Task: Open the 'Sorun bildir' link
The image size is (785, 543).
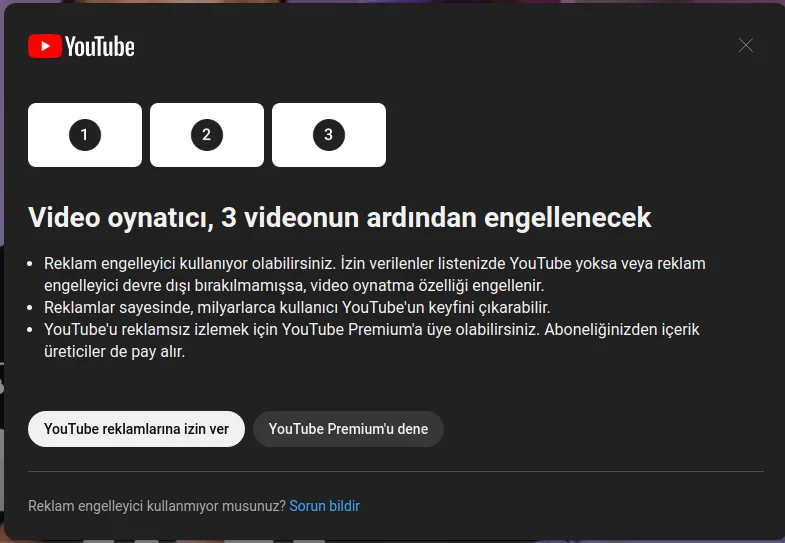Action: (324, 506)
